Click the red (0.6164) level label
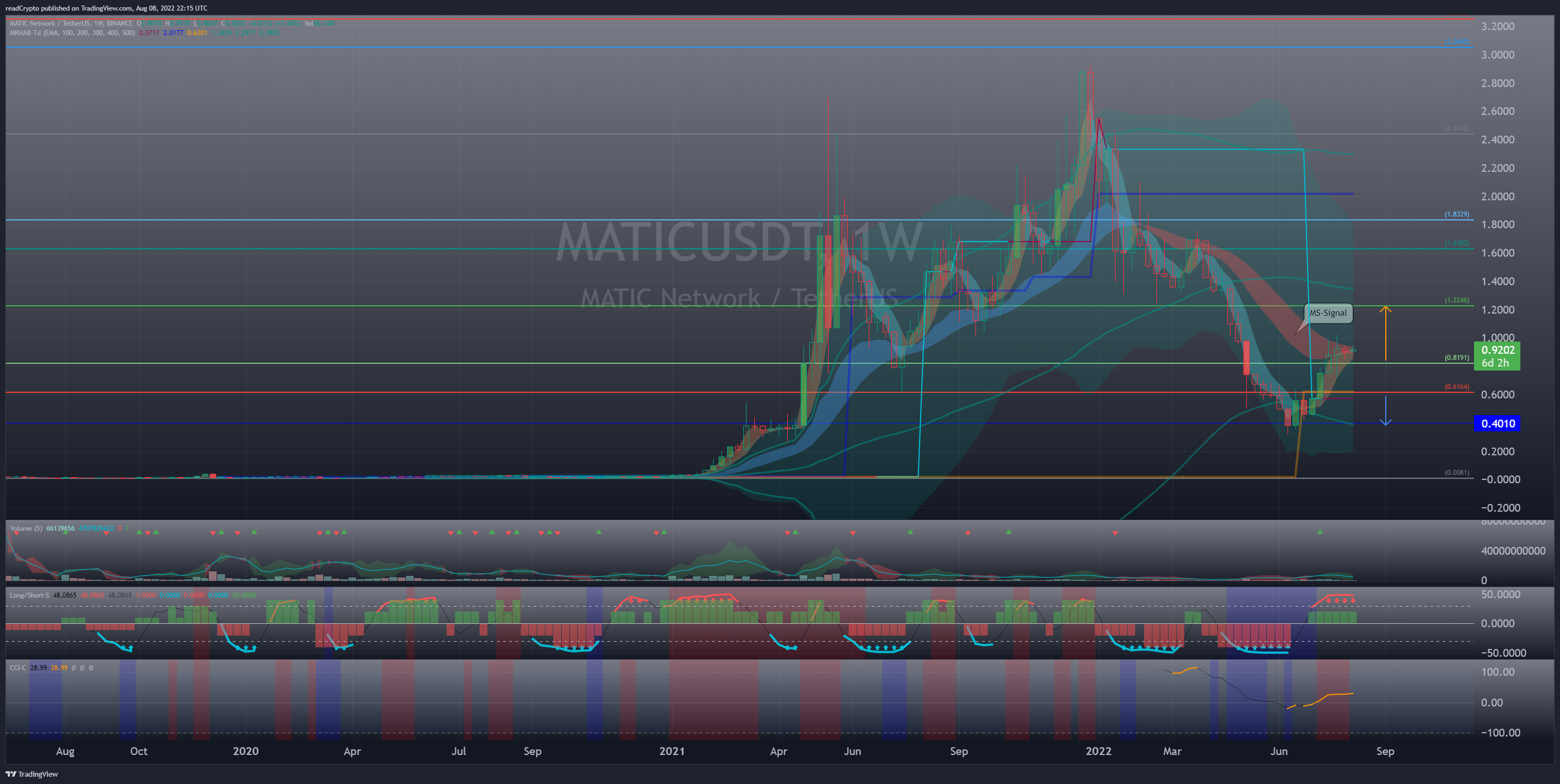Image resolution: width=1560 pixels, height=784 pixels. click(1457, 387)
